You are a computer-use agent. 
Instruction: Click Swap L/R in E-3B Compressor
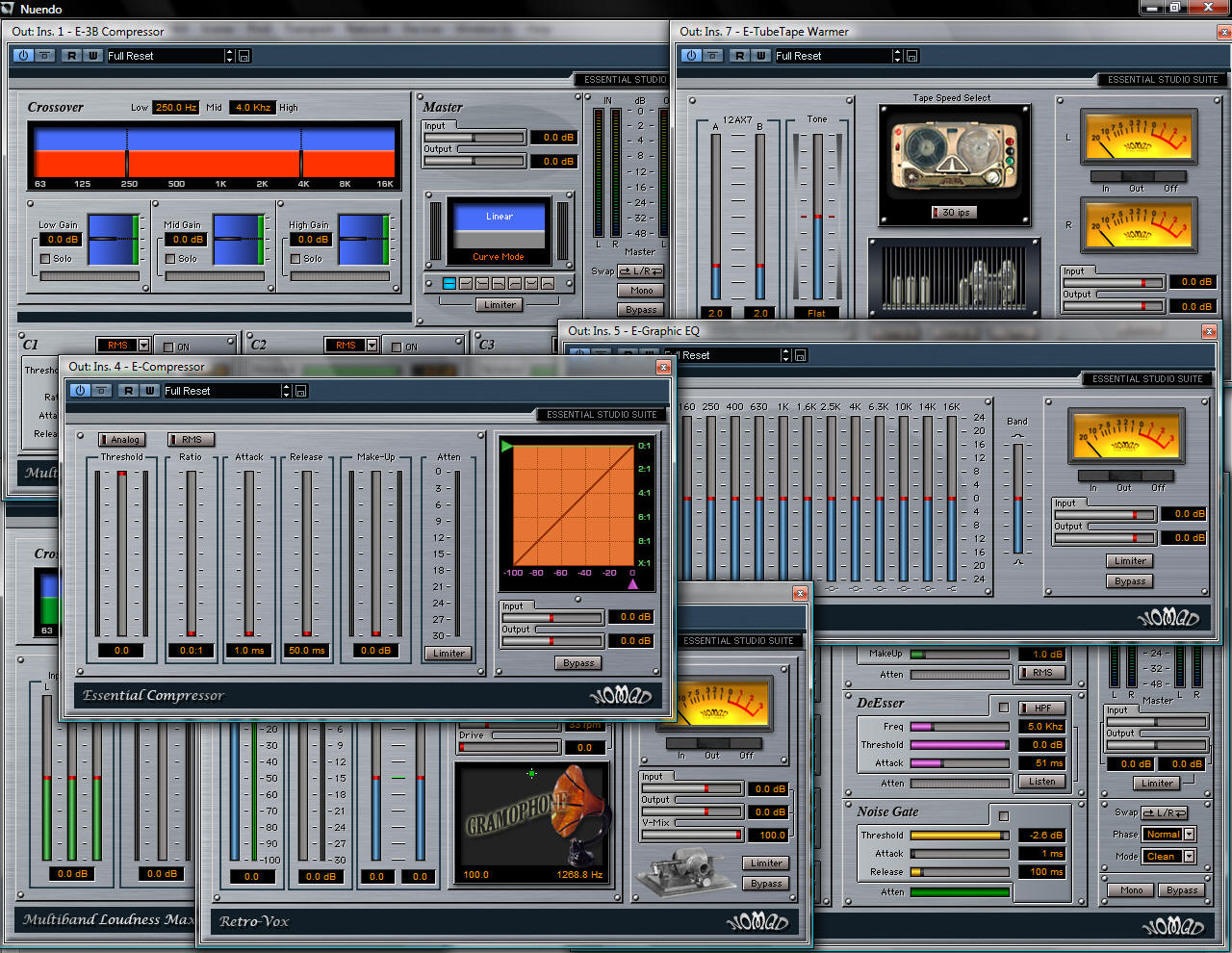[x=640, y=271]
